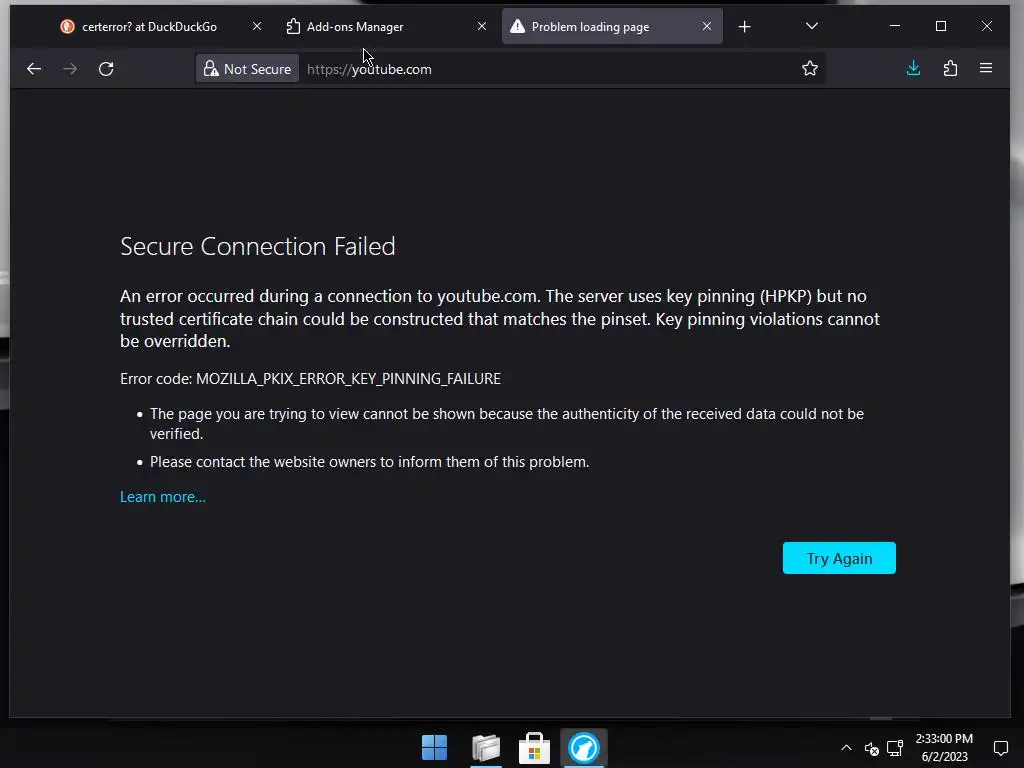Go back to the previous page
The height and width of the screenshot is (768, 1024).
point(34,69)
